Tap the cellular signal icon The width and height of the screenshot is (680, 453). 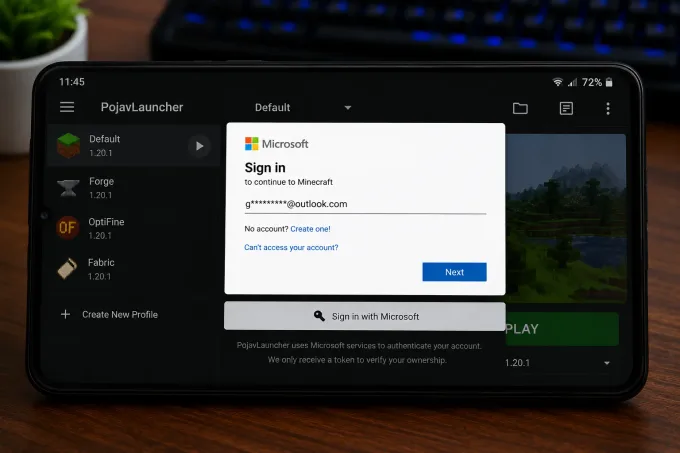click(x=573, y=82)
